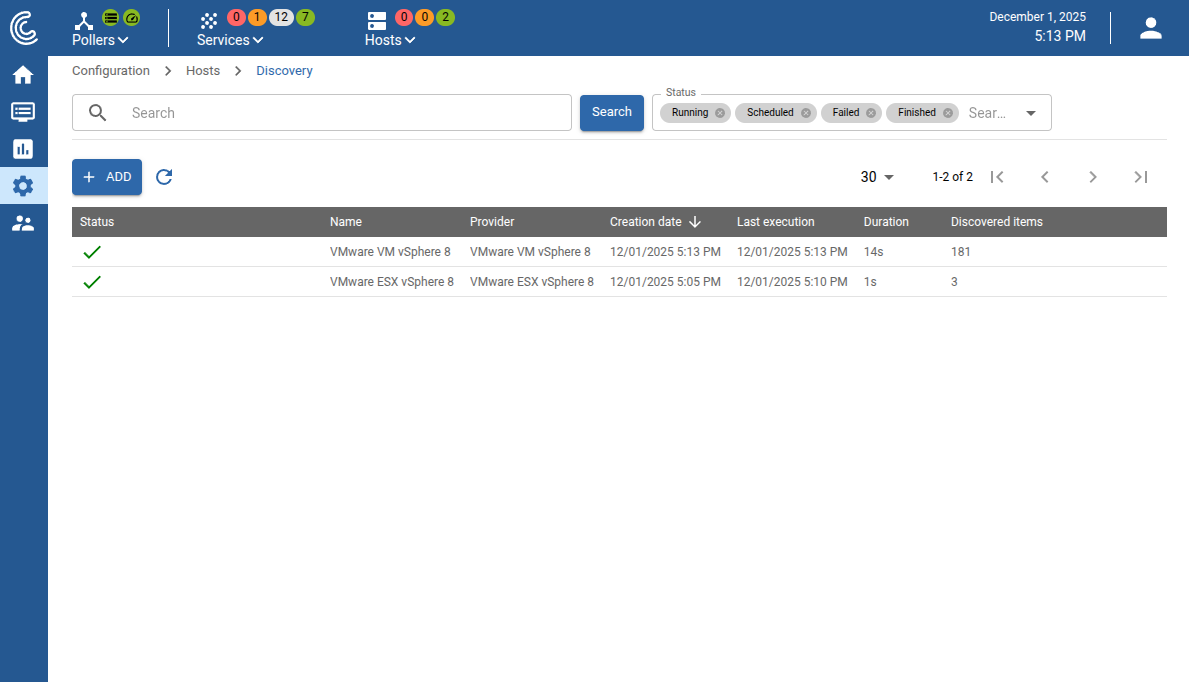1189x682 pixels.
Task: Click the Hosts breadcrumb link
Action: (203, 71)
